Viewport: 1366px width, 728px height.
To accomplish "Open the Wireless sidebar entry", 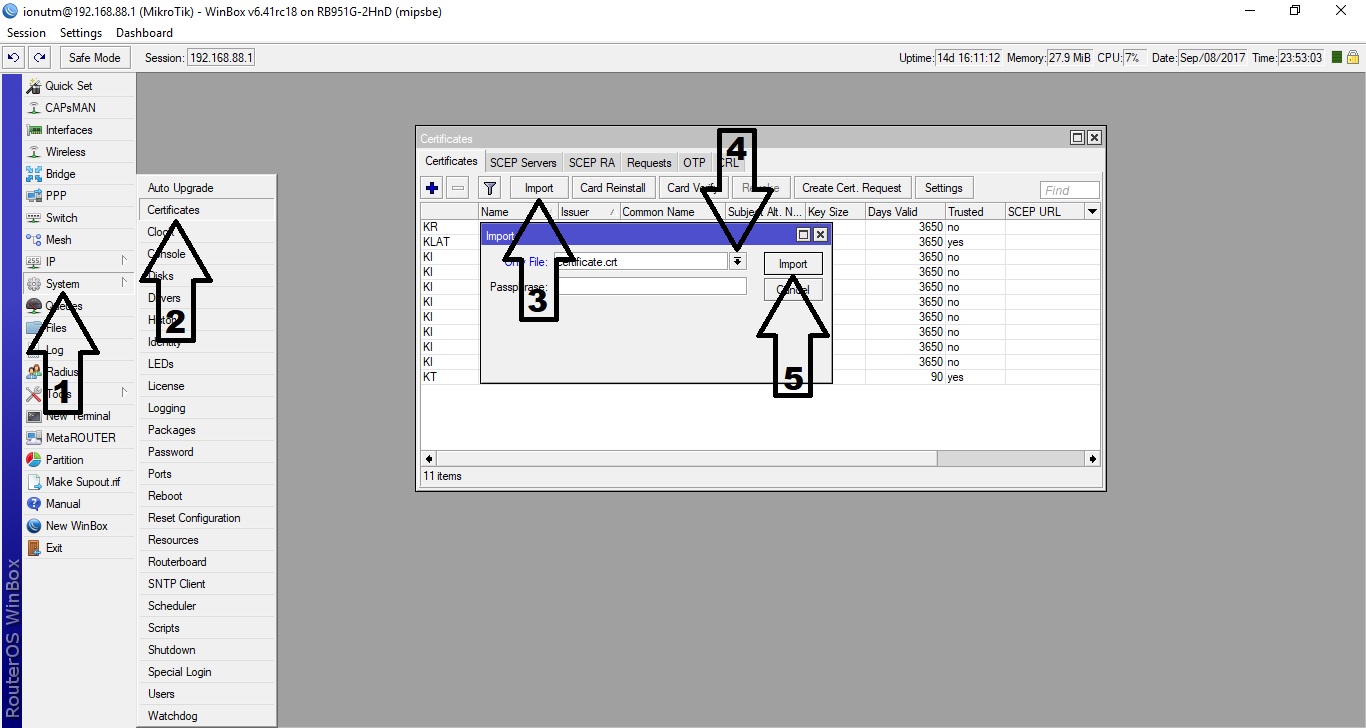I will tap(65, 152).
